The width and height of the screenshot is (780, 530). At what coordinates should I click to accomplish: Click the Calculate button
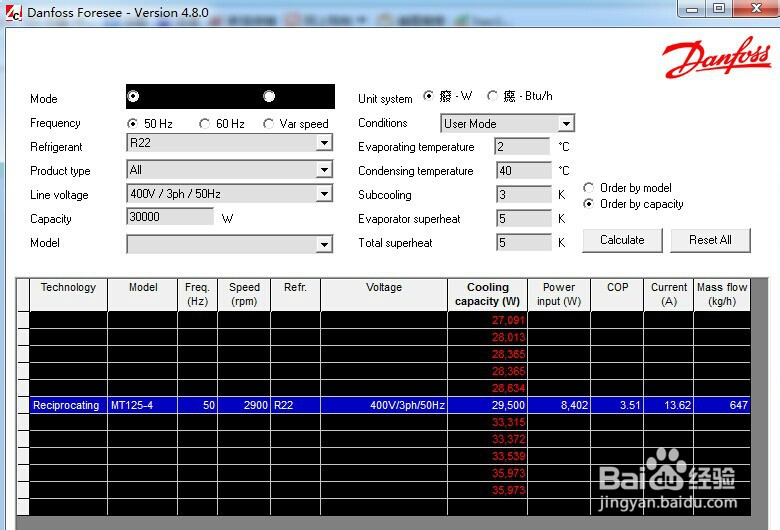point(622,240)
